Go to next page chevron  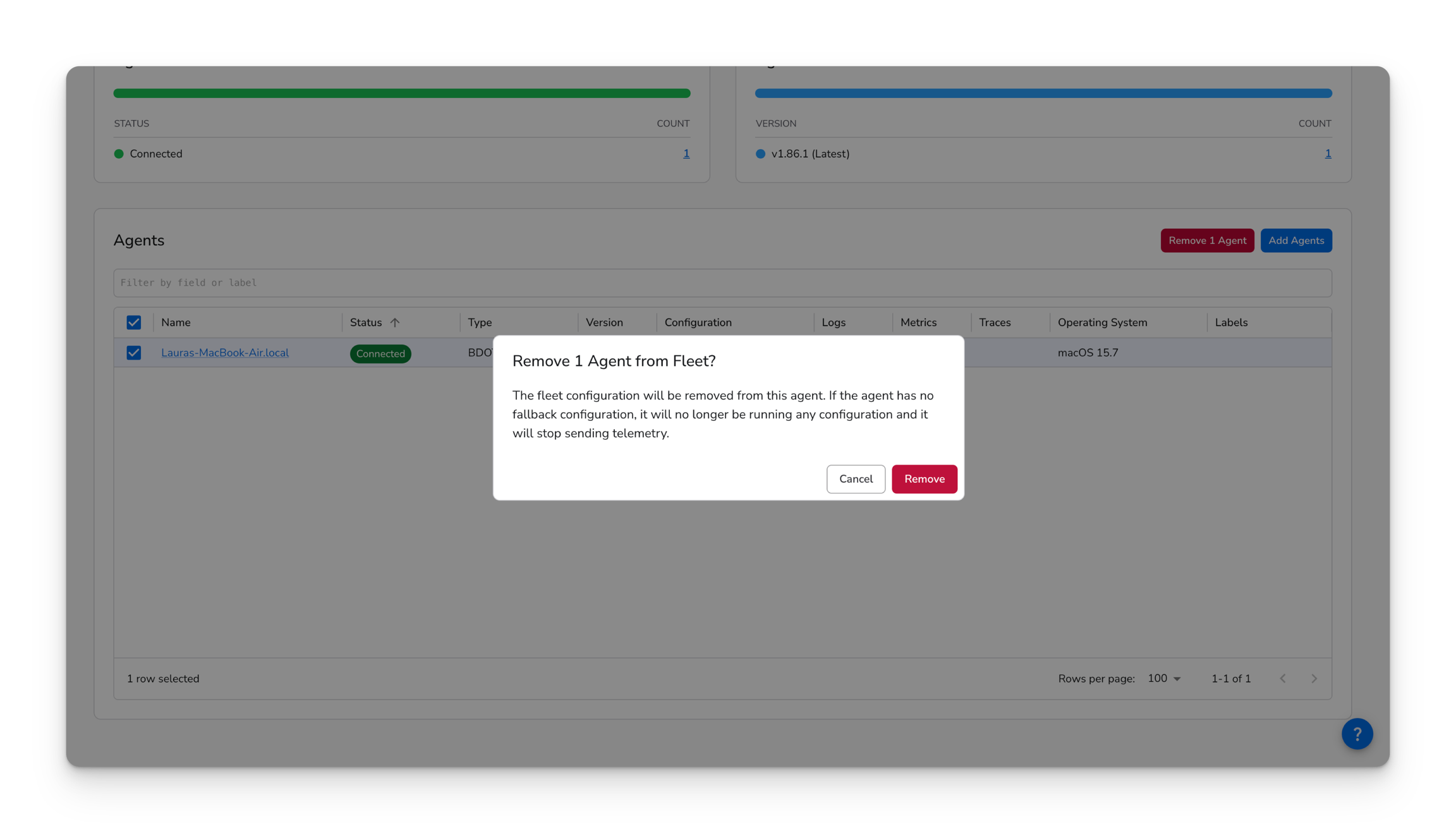pyautogui.click(x=1314, y=678)
